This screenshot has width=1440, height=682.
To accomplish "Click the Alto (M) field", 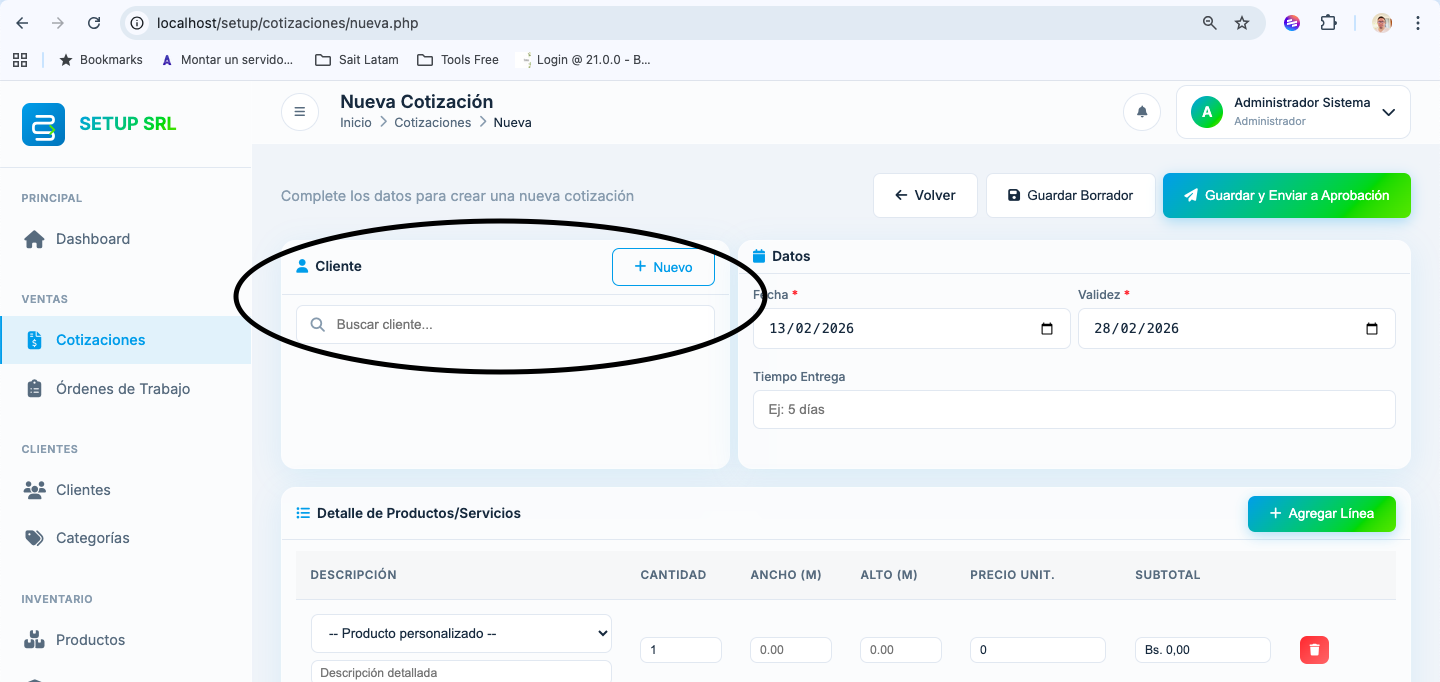I will tap(900, 650).
